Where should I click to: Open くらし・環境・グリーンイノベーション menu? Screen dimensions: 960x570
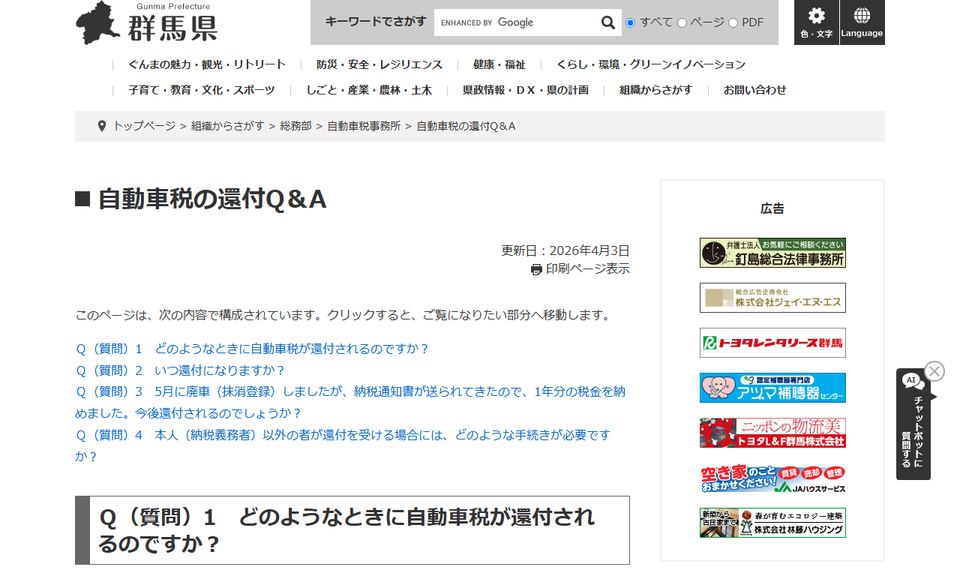651,64
